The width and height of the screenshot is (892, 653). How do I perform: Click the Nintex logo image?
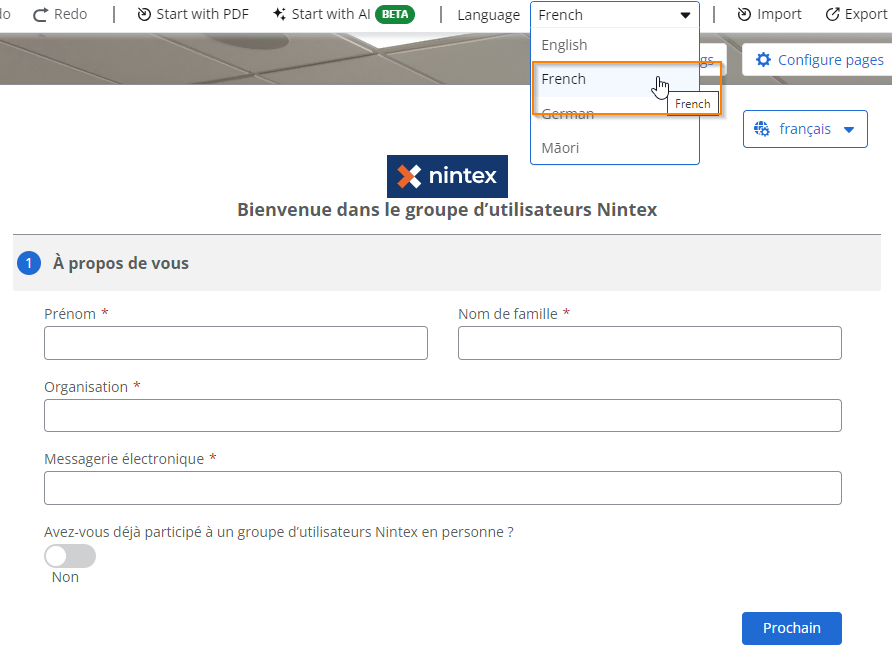pos(447,176)
